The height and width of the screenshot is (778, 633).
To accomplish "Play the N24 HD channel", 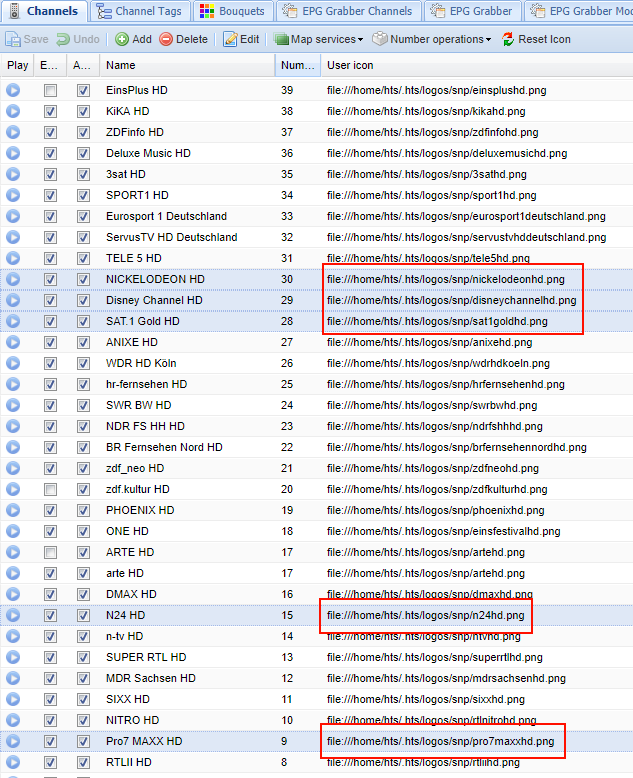I will (x=13, y=615).
